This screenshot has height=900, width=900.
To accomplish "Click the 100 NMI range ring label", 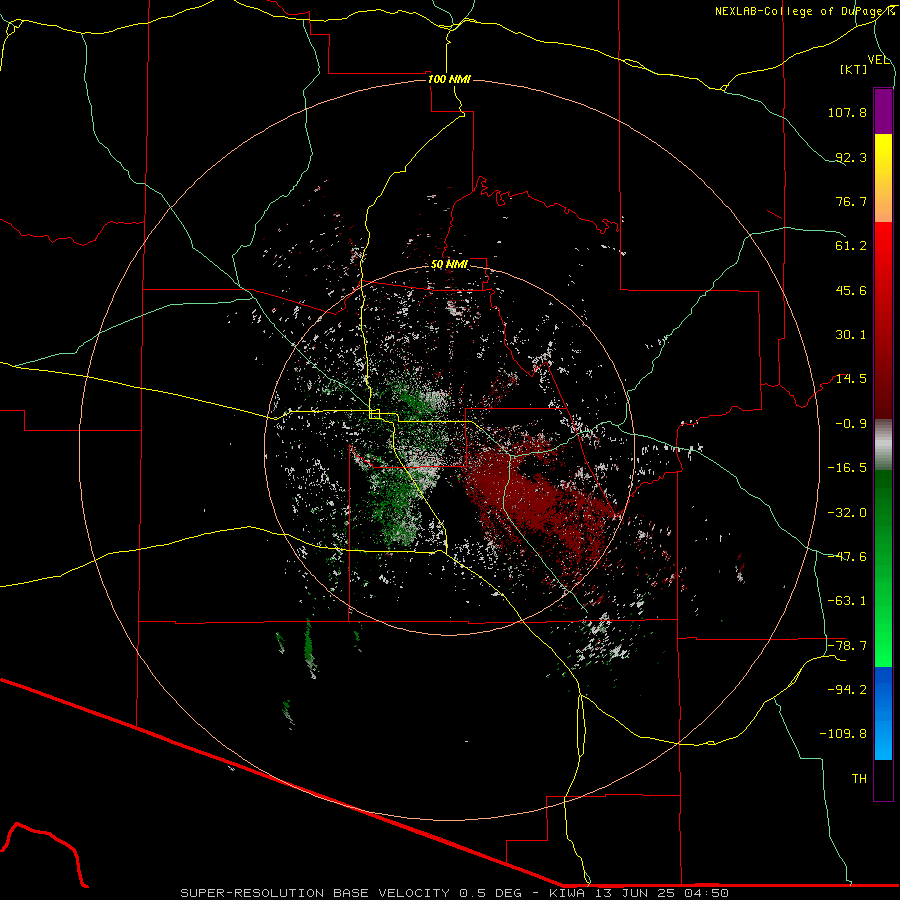I will coord(449,79).
